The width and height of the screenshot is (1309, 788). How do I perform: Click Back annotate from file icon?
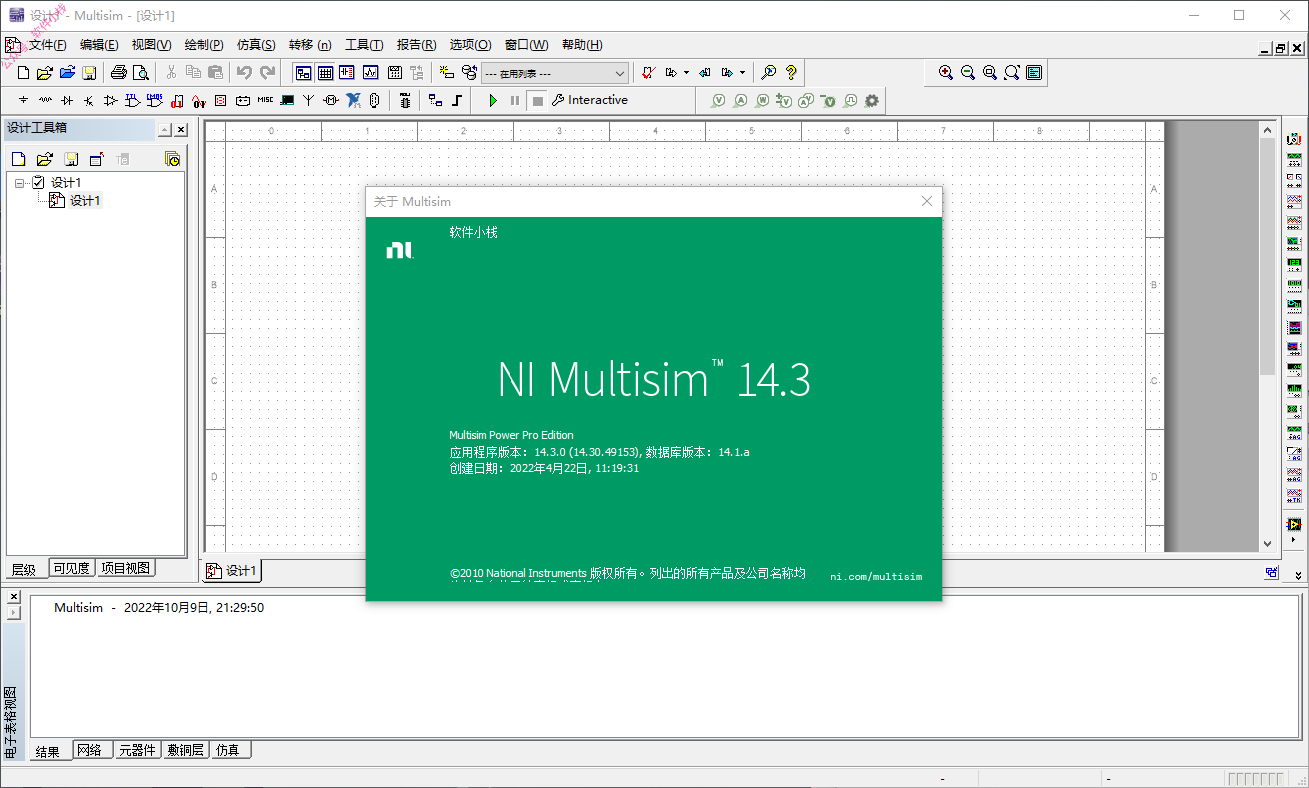click(x=705, y=72)
